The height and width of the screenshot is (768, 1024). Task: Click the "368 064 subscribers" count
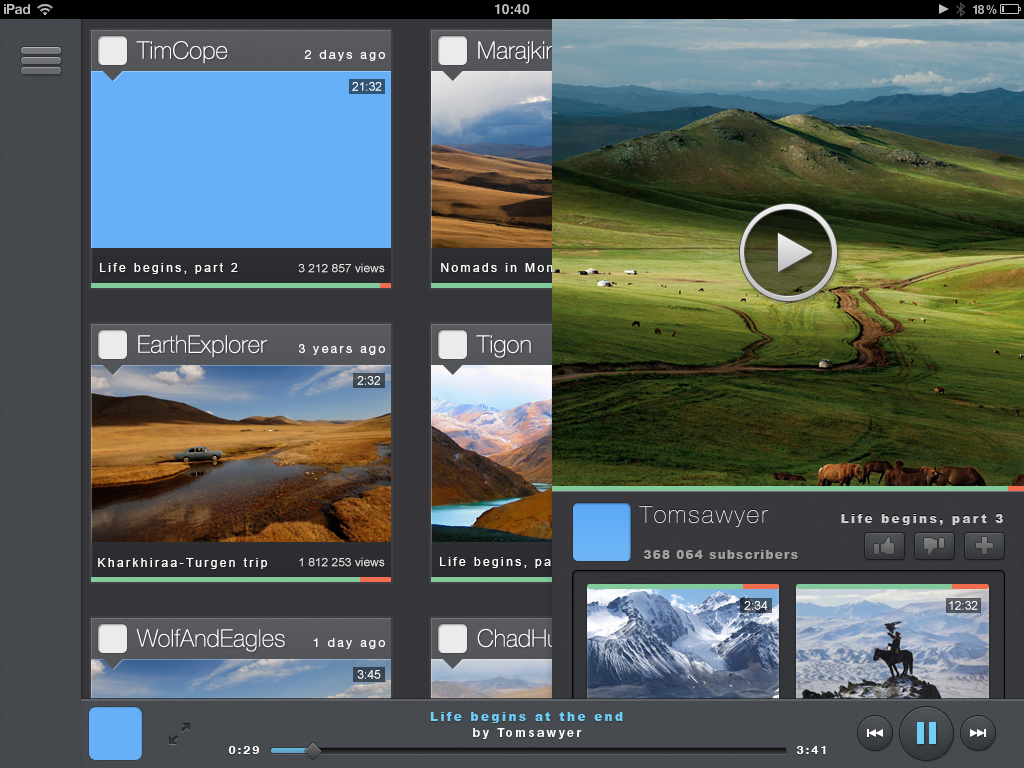point(721,554)
